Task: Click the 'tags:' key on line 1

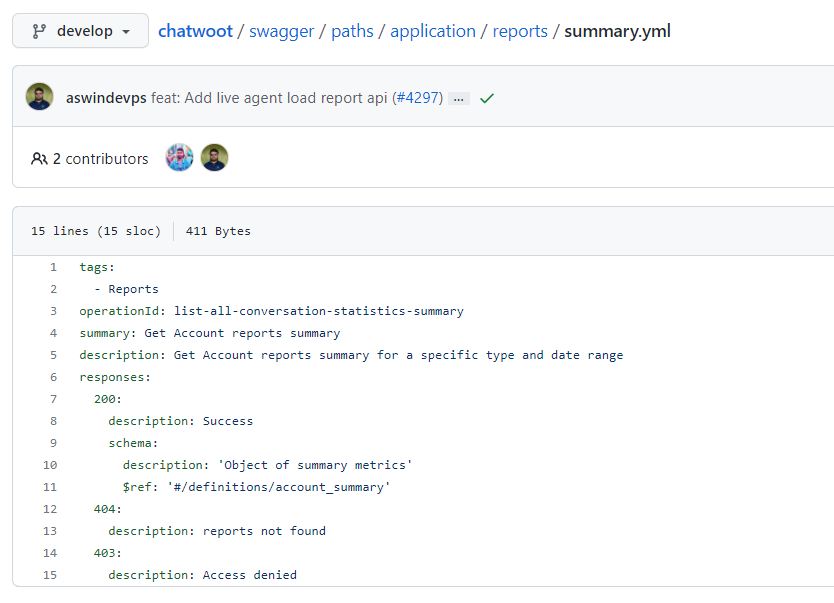Action: click(x=97, y=267)
